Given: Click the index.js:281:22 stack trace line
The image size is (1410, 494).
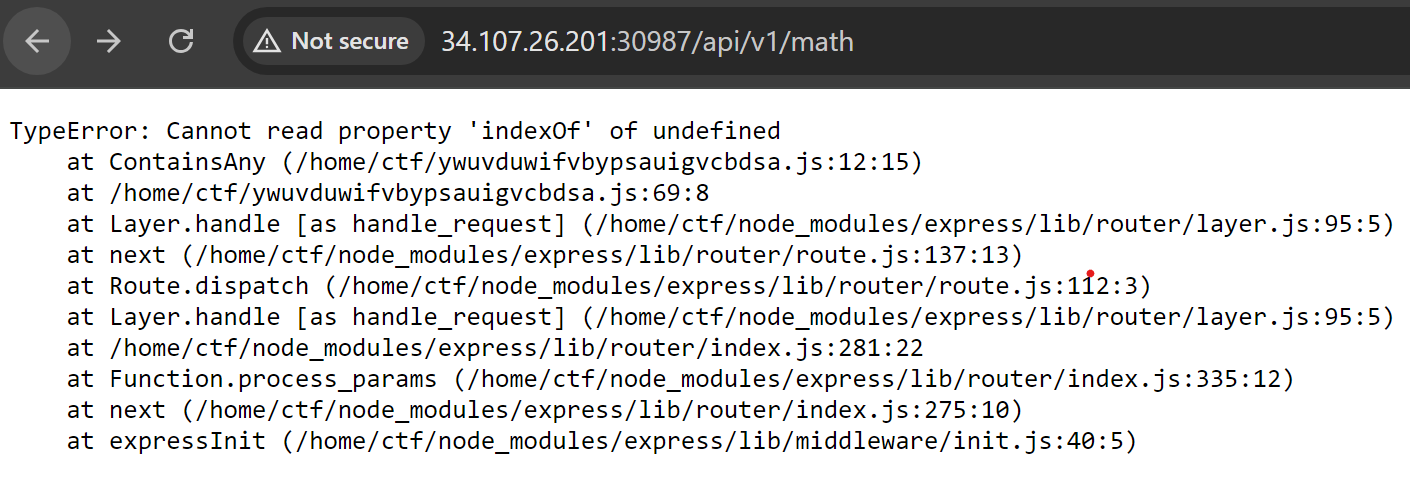Looking at the screenshot, I should pos(495,348).
